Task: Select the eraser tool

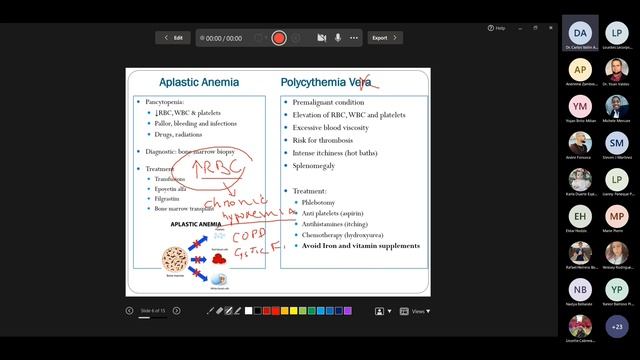Action: (220, 311)
